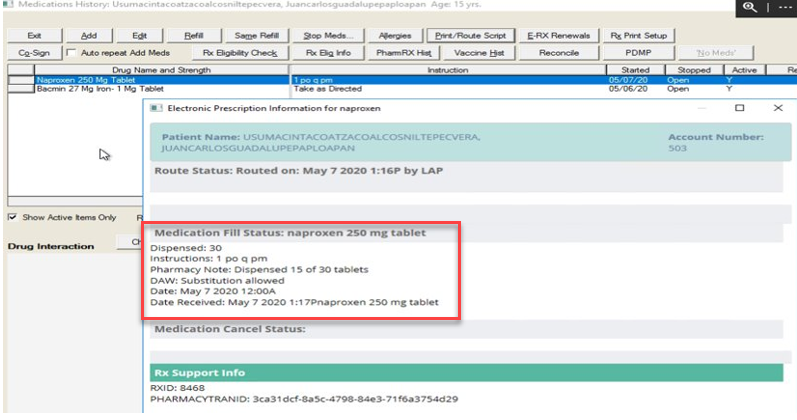Click the Refill button
The image size is (797, 420).
tap(194, 36)
